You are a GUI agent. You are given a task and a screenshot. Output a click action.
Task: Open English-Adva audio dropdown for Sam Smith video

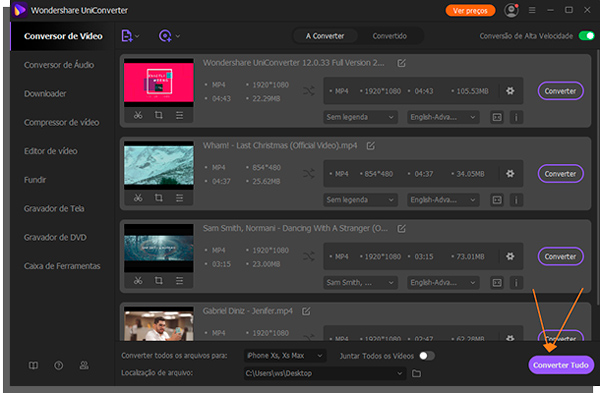pos(443,282)
